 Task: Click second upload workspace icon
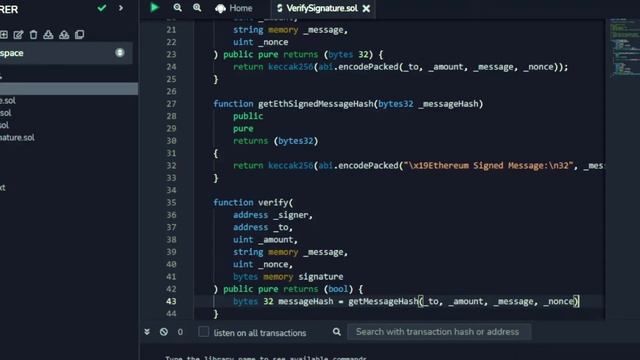[64, 35]
